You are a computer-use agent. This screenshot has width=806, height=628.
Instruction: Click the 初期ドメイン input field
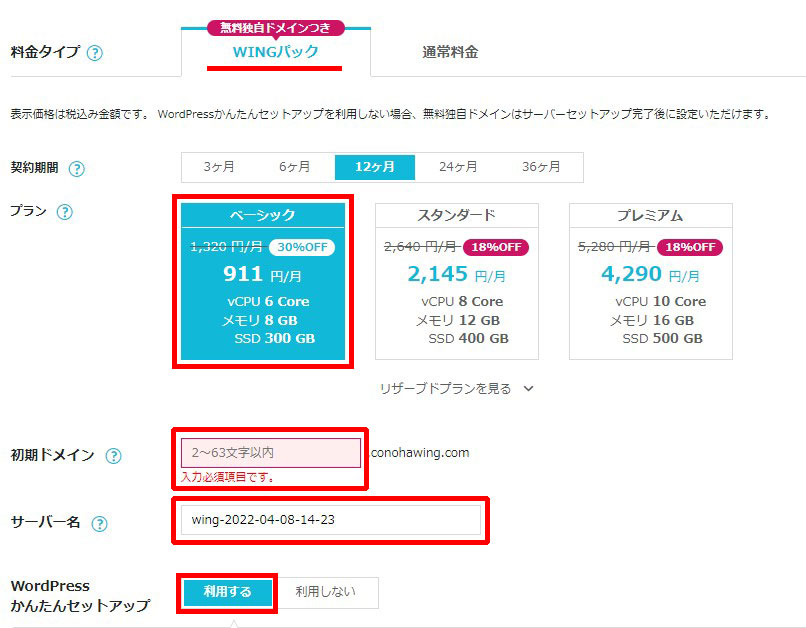click(x=271, y=453)
